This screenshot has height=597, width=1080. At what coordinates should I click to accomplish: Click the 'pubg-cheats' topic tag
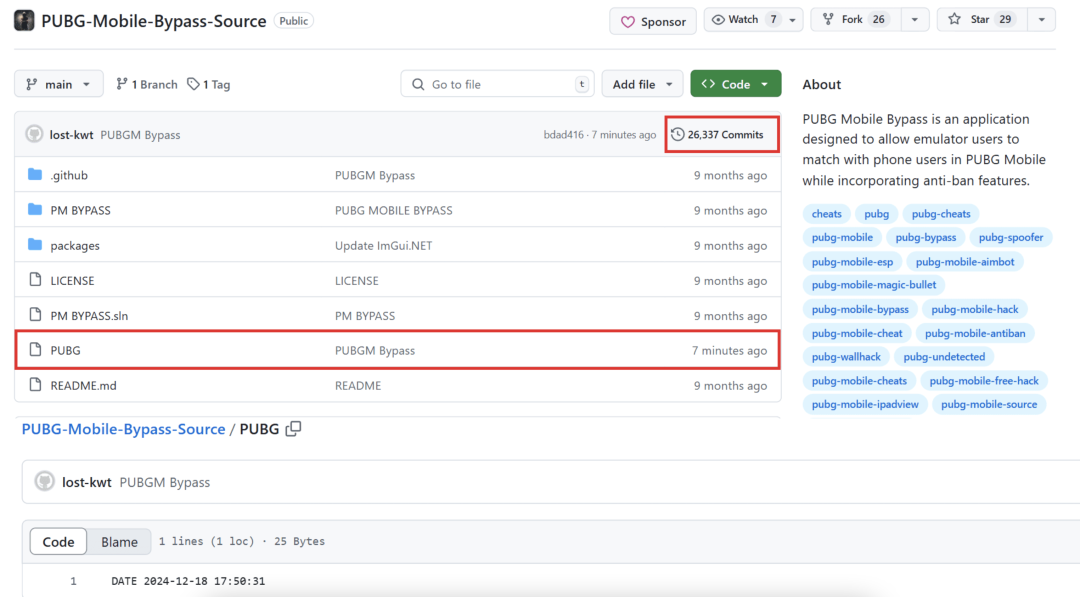tap(941, 214)
